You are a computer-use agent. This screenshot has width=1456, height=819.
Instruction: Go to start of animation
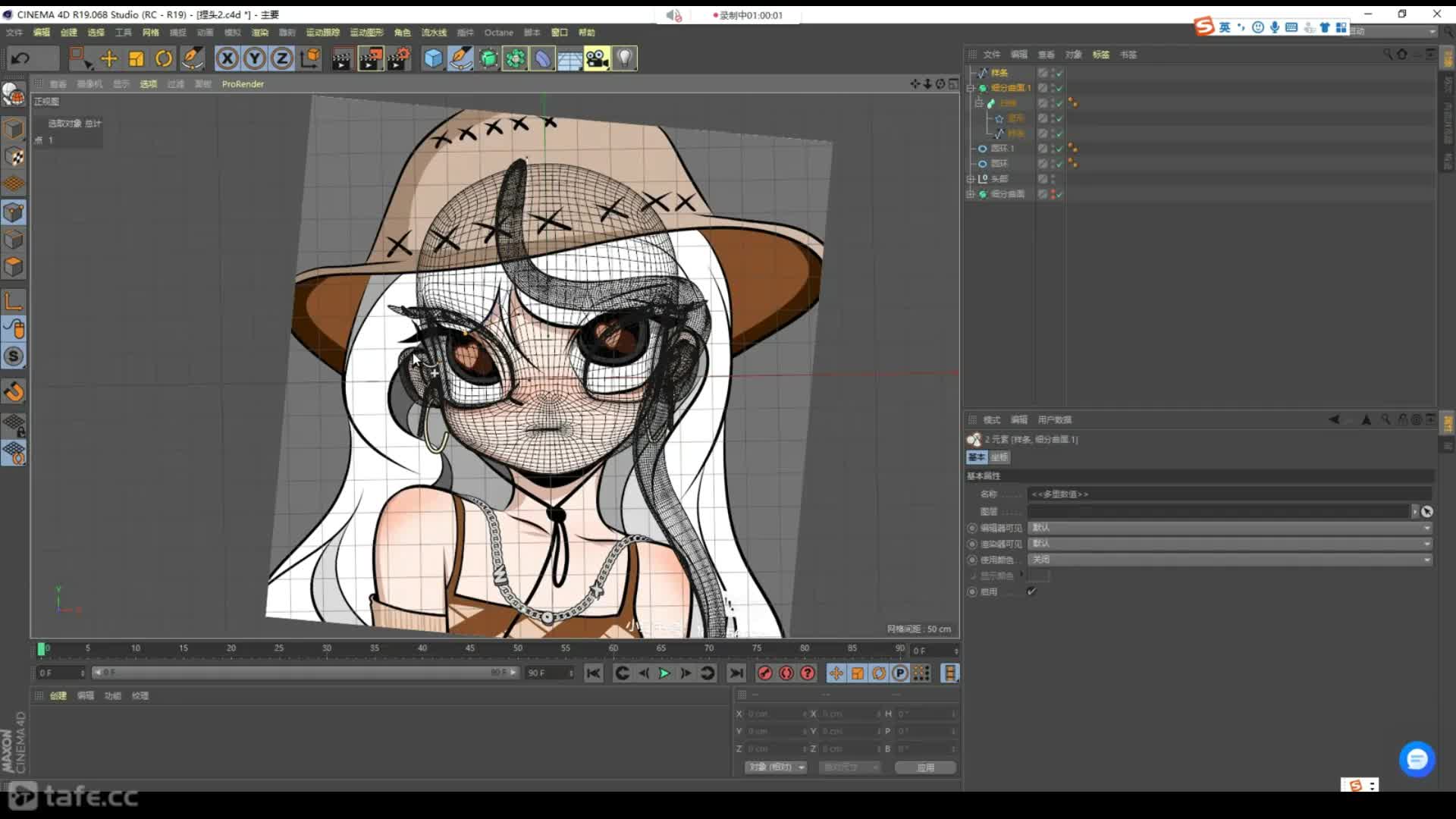pos(594,673)
